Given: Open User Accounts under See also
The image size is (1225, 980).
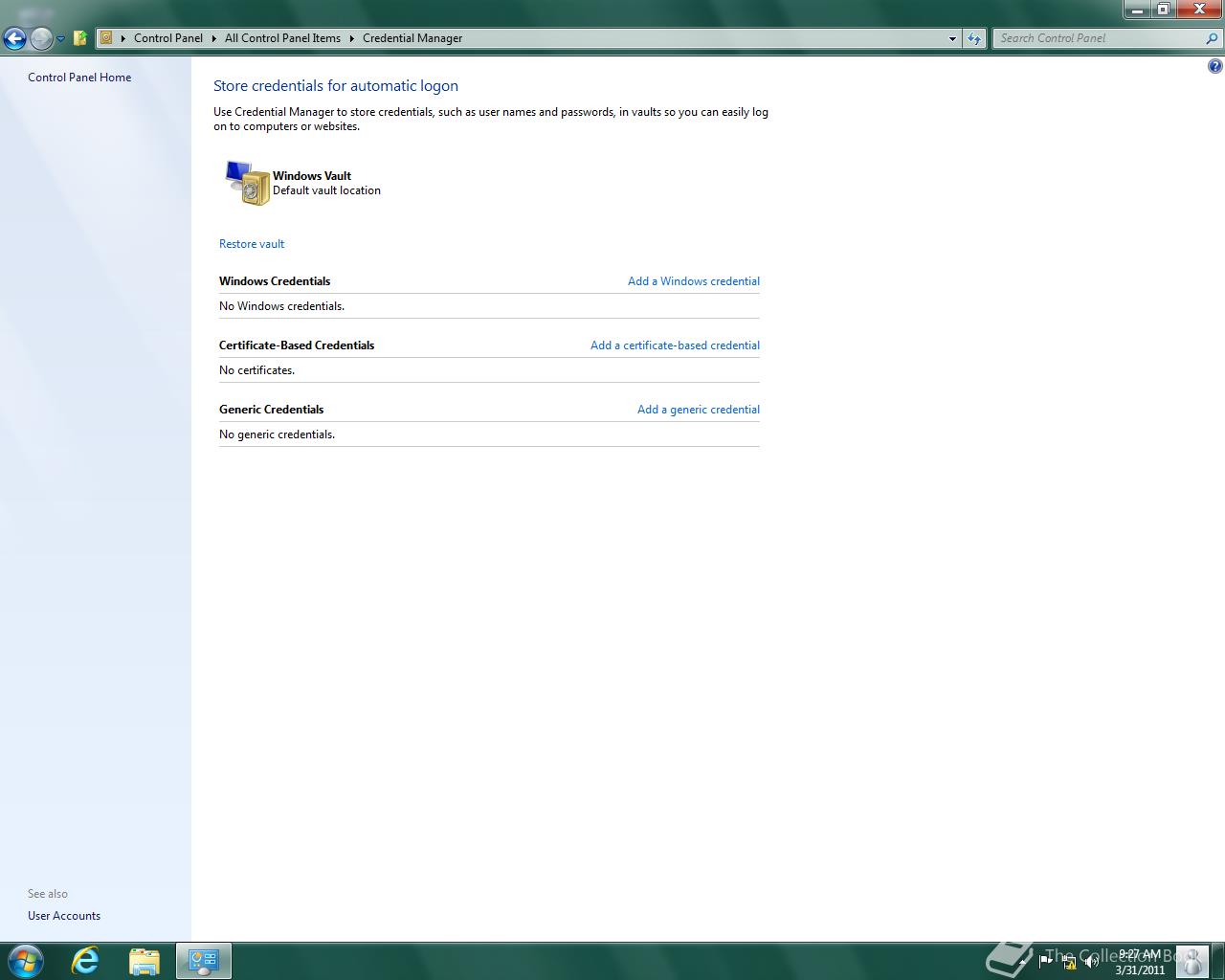Looking at the screenshot, I should (64, 916).
